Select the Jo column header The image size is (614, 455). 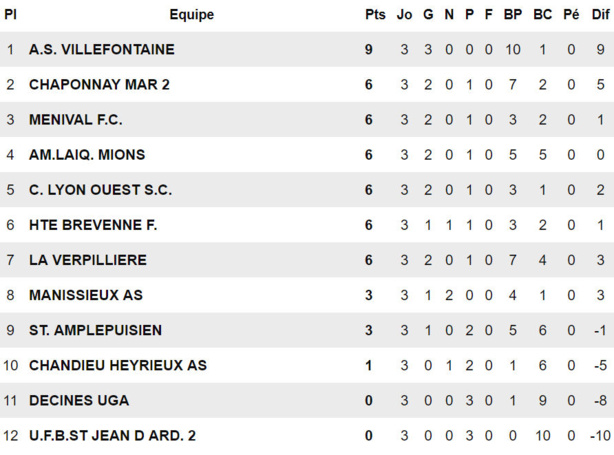coord(404,15)
